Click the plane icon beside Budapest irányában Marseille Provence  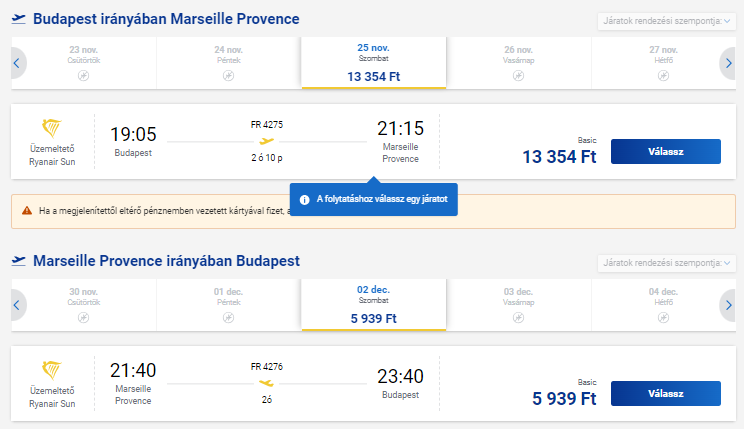pos(19,19)
